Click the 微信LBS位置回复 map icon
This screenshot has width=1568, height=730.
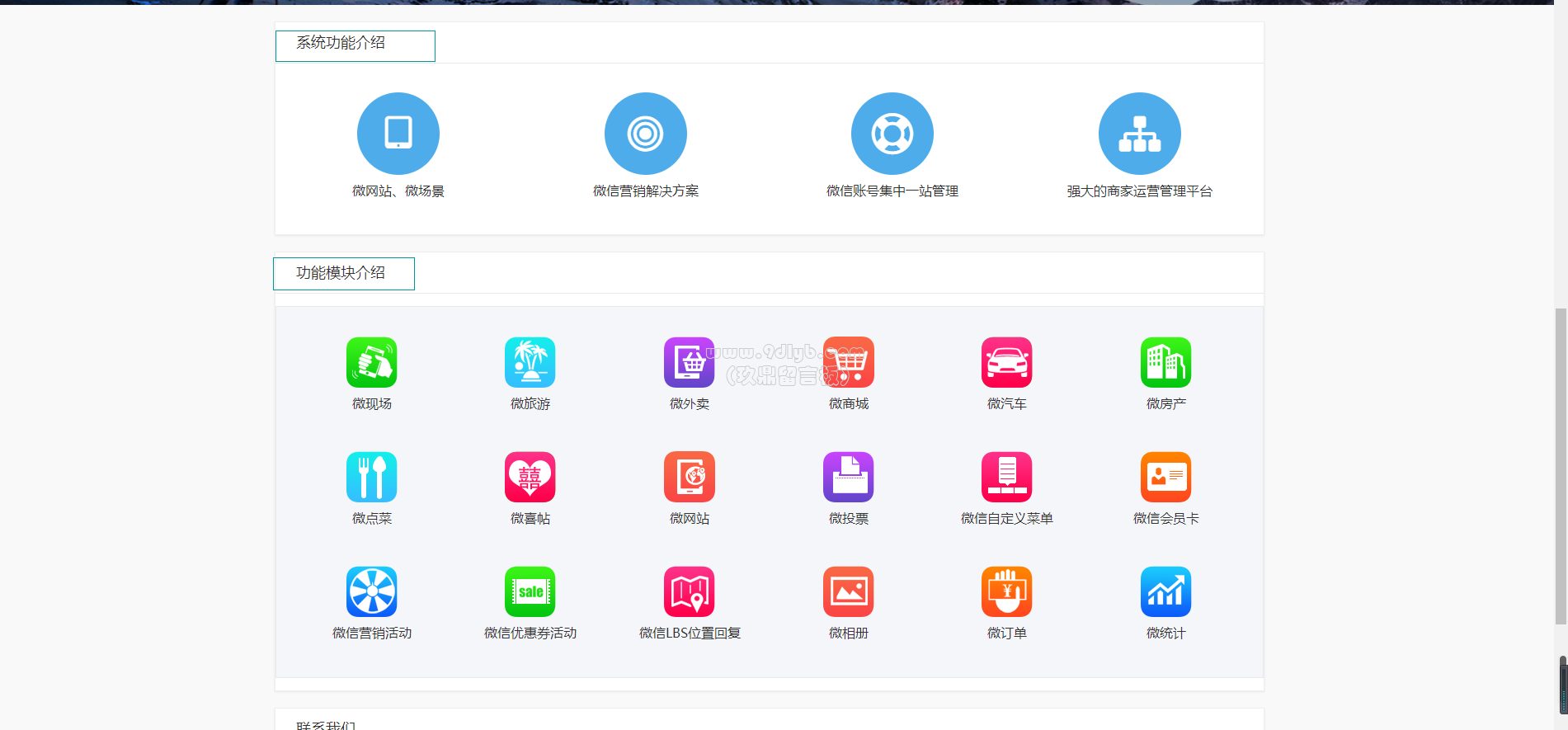coord(689,591)
